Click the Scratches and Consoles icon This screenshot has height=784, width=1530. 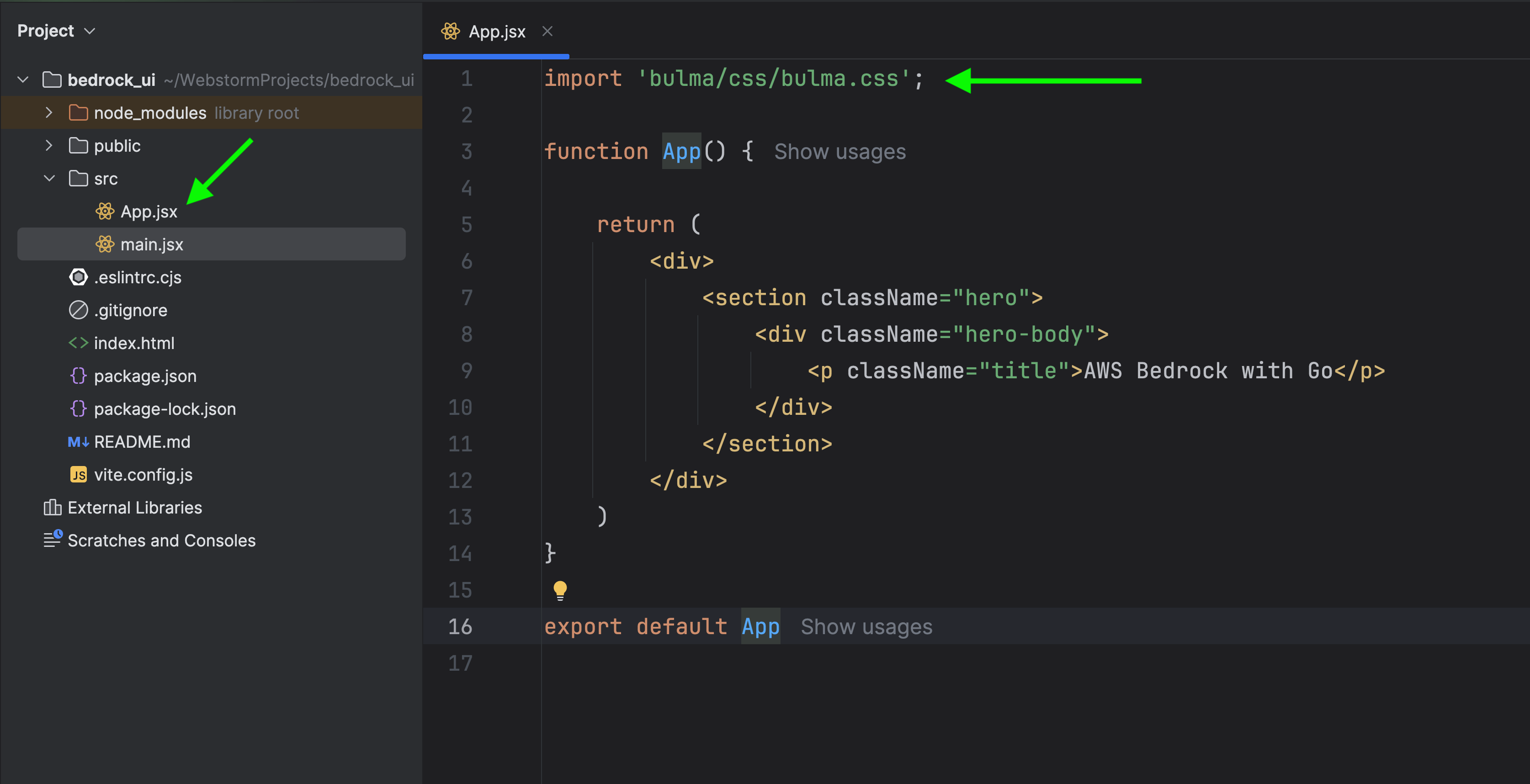52,539
